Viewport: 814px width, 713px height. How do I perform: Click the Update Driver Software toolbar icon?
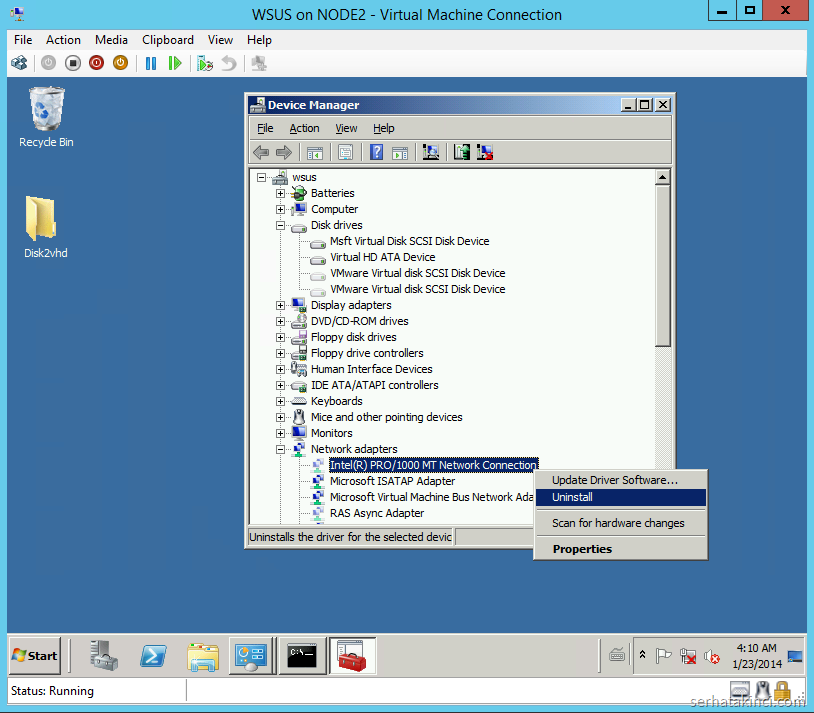462,153
